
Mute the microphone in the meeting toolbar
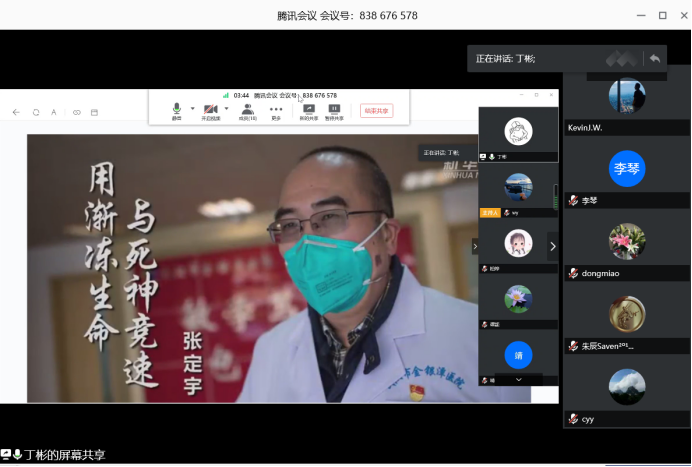(177, 109)
